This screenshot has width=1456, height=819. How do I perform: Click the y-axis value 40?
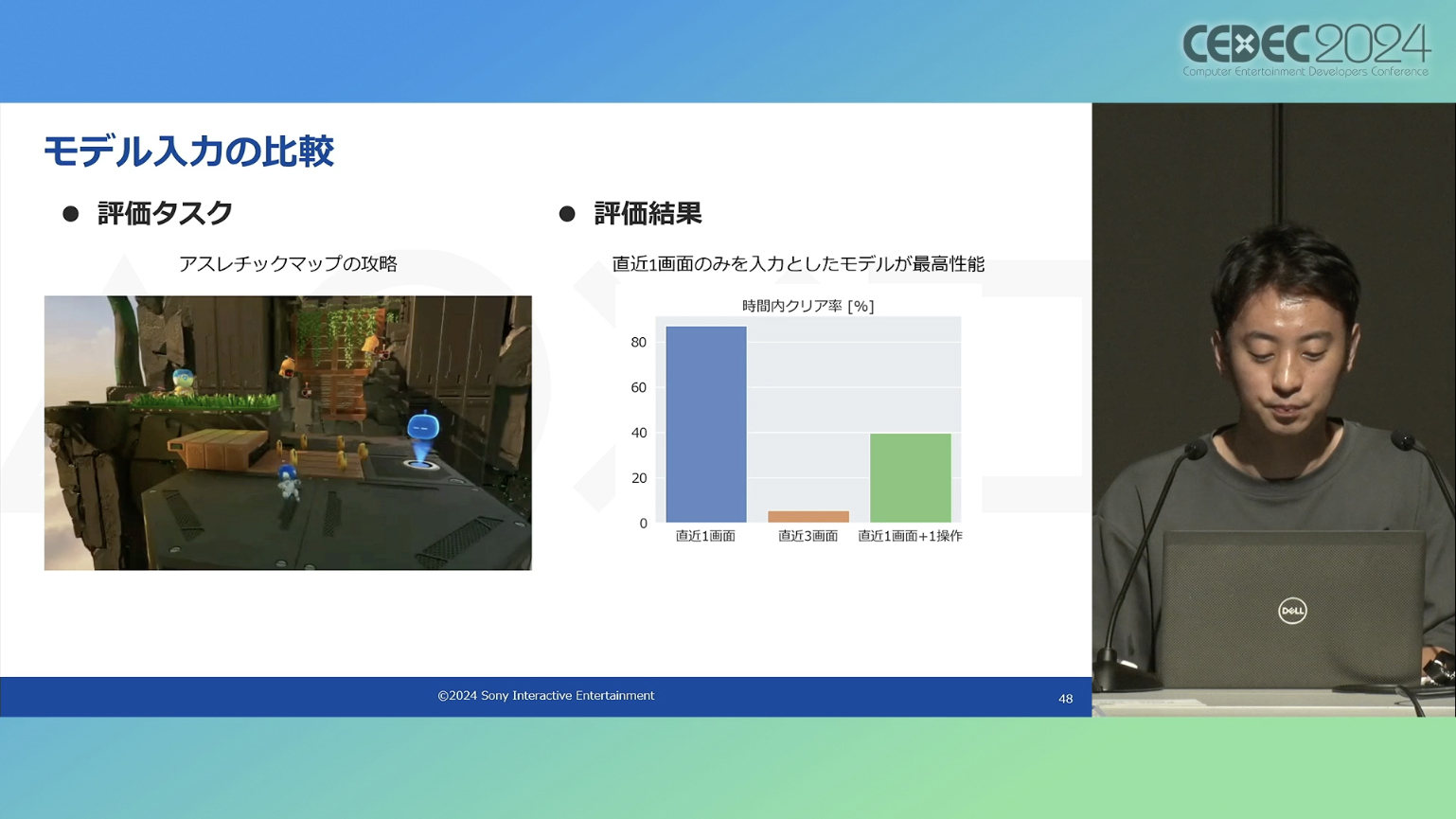[x=639, y=433]
